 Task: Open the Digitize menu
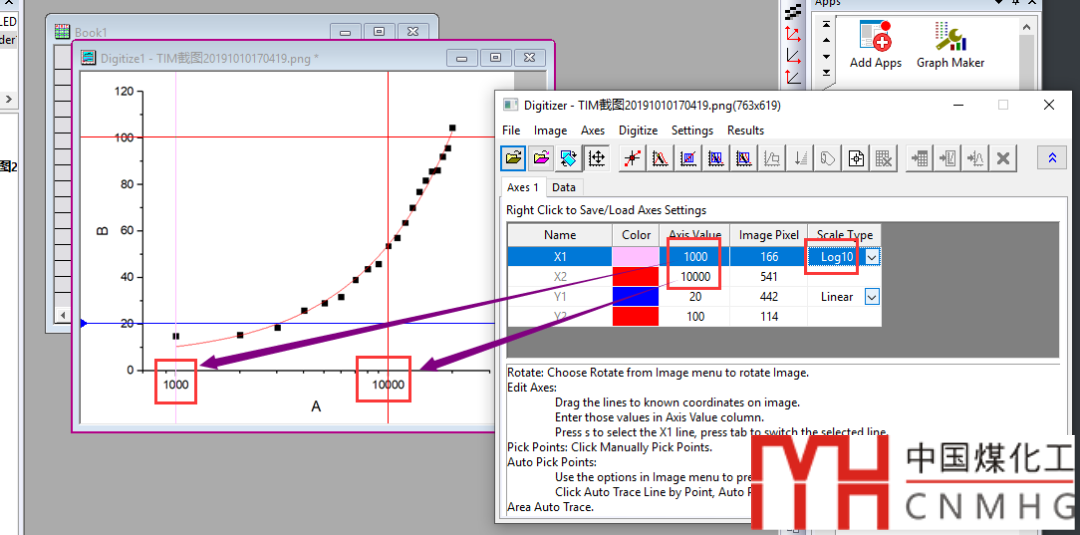coord(638,130)
